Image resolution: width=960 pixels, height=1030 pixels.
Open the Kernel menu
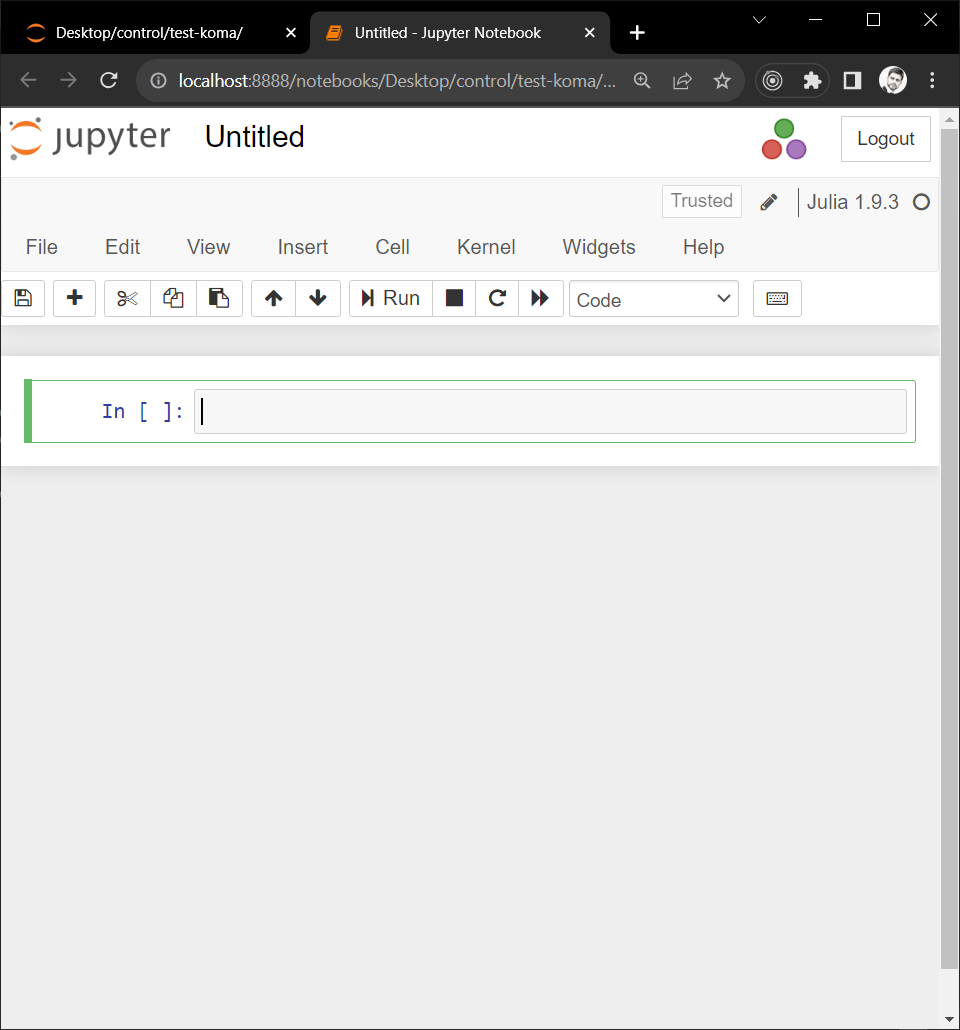point(486,247)
